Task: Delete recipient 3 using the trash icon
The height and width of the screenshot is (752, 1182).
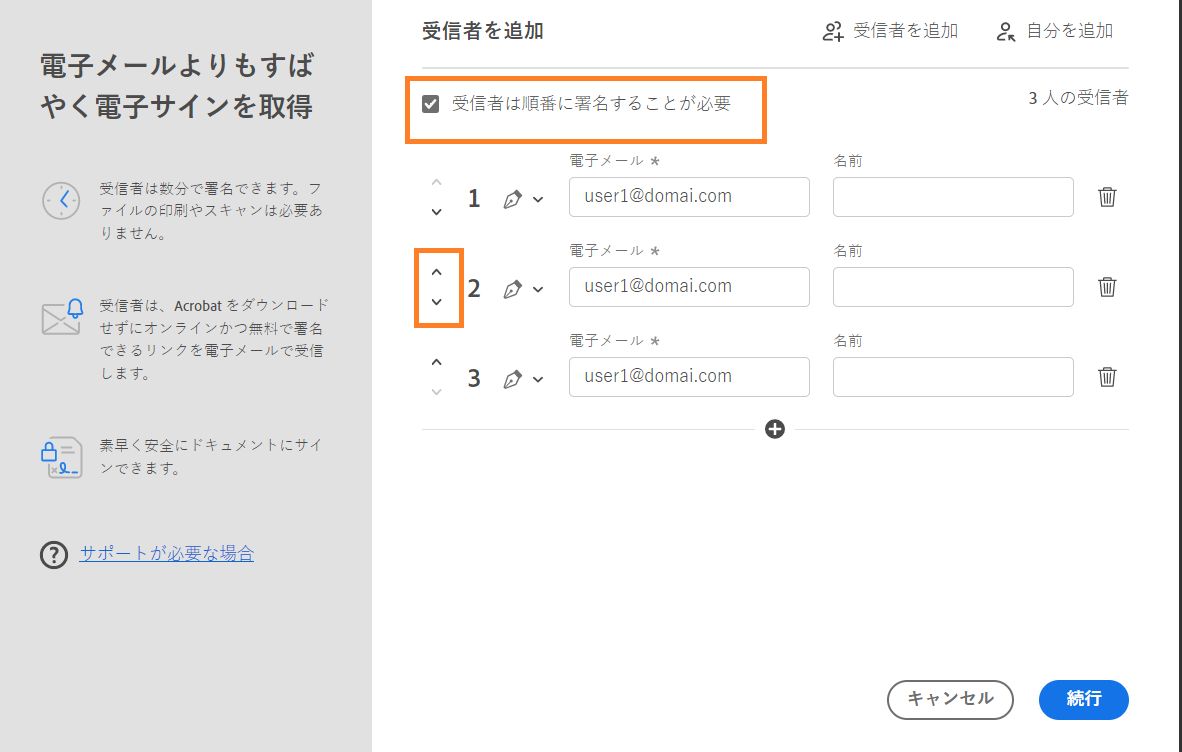Action: 1106,377
